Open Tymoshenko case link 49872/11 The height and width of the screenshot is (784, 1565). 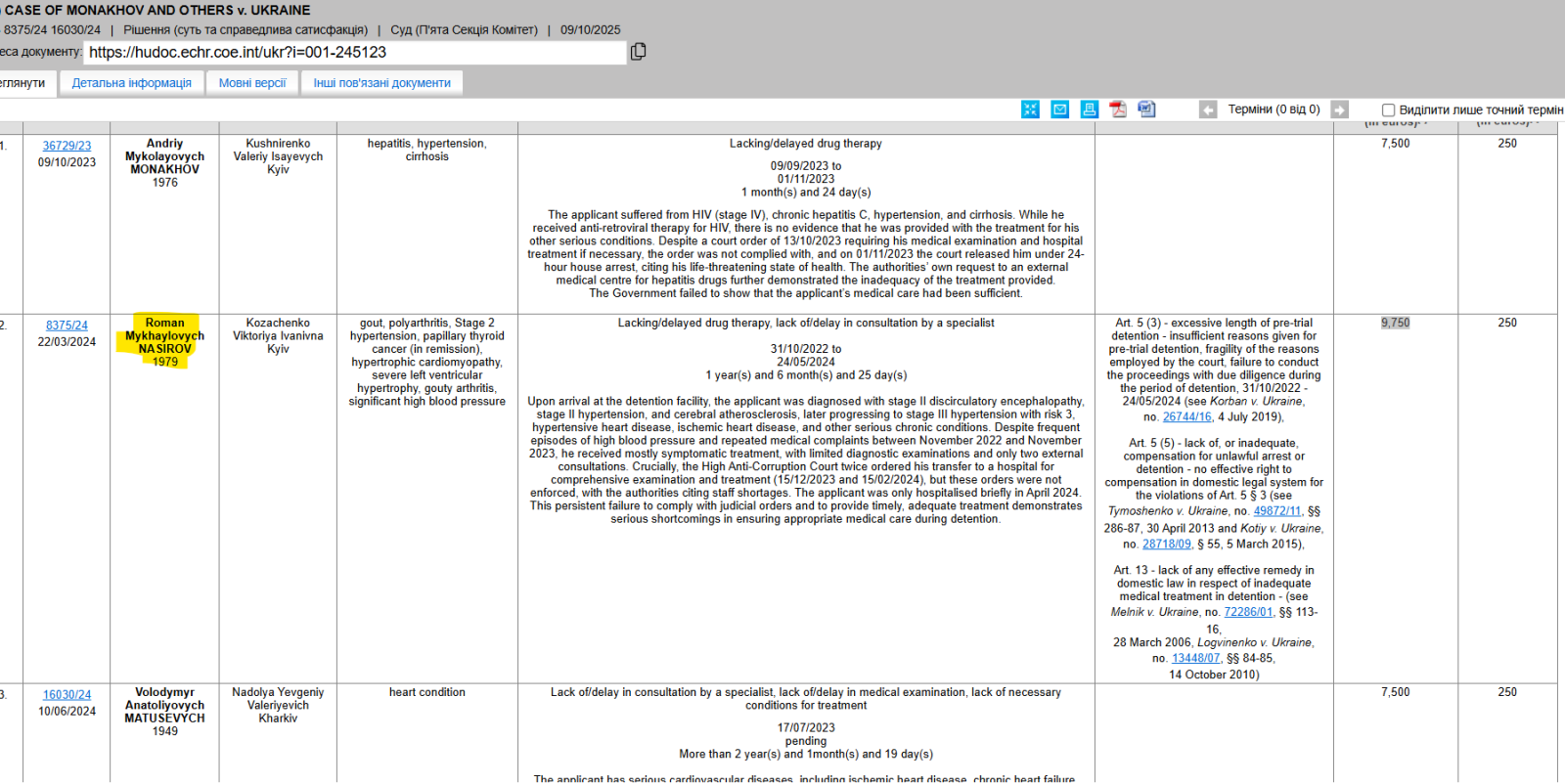1277,511
